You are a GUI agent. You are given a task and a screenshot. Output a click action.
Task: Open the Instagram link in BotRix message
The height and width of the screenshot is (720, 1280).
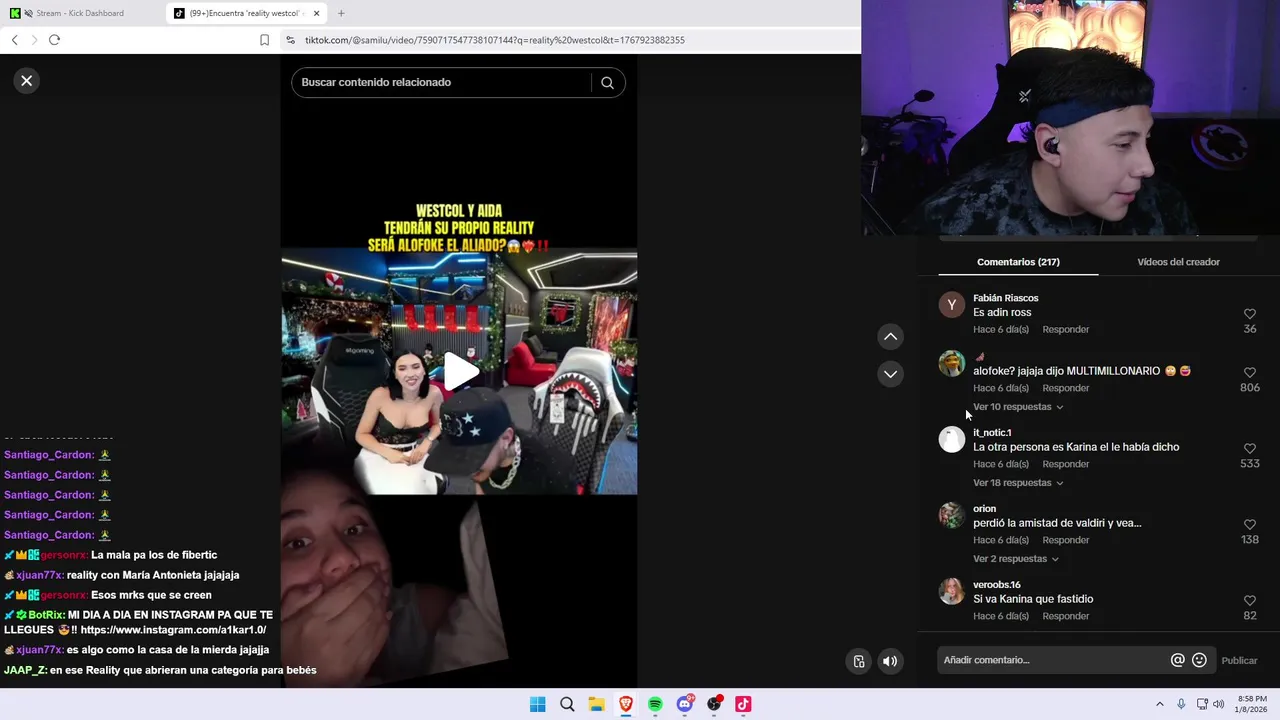pos(173,631)
